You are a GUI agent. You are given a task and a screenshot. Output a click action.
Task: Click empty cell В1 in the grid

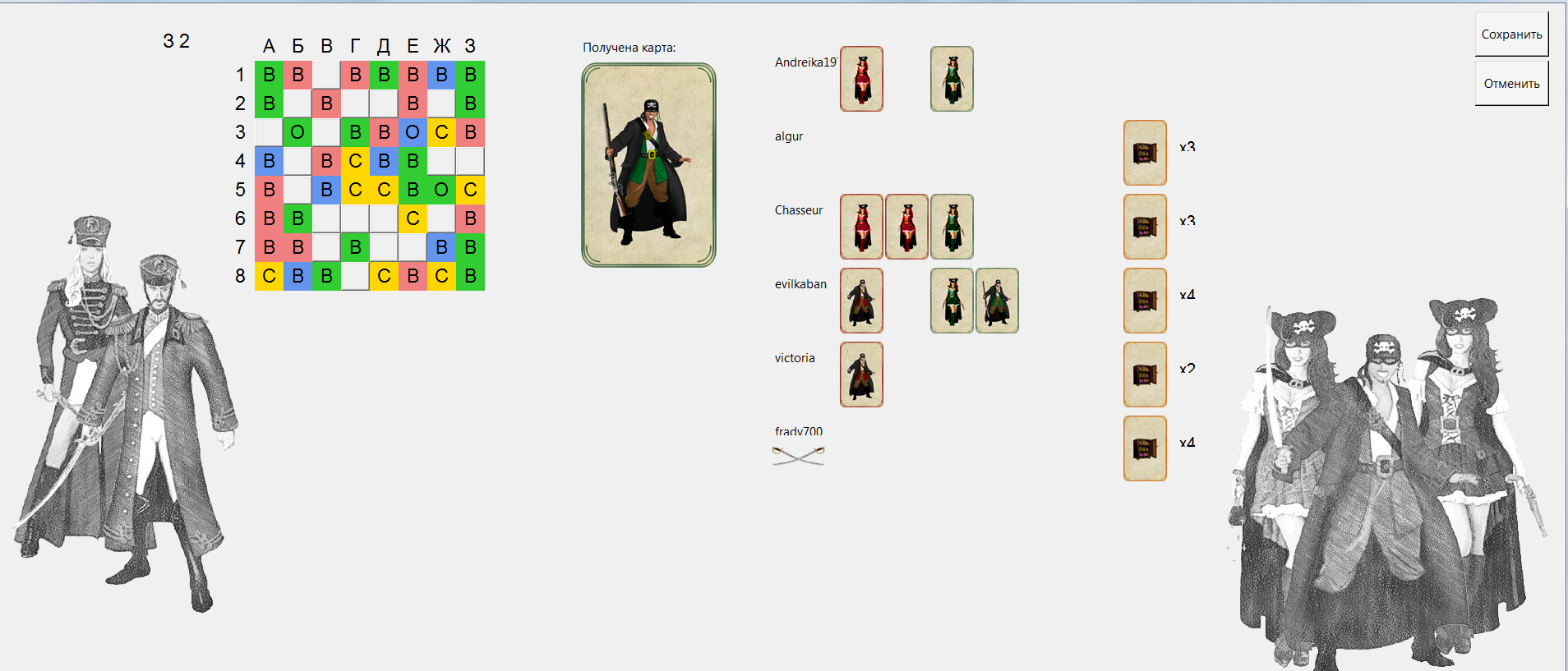tap(326, 75)
